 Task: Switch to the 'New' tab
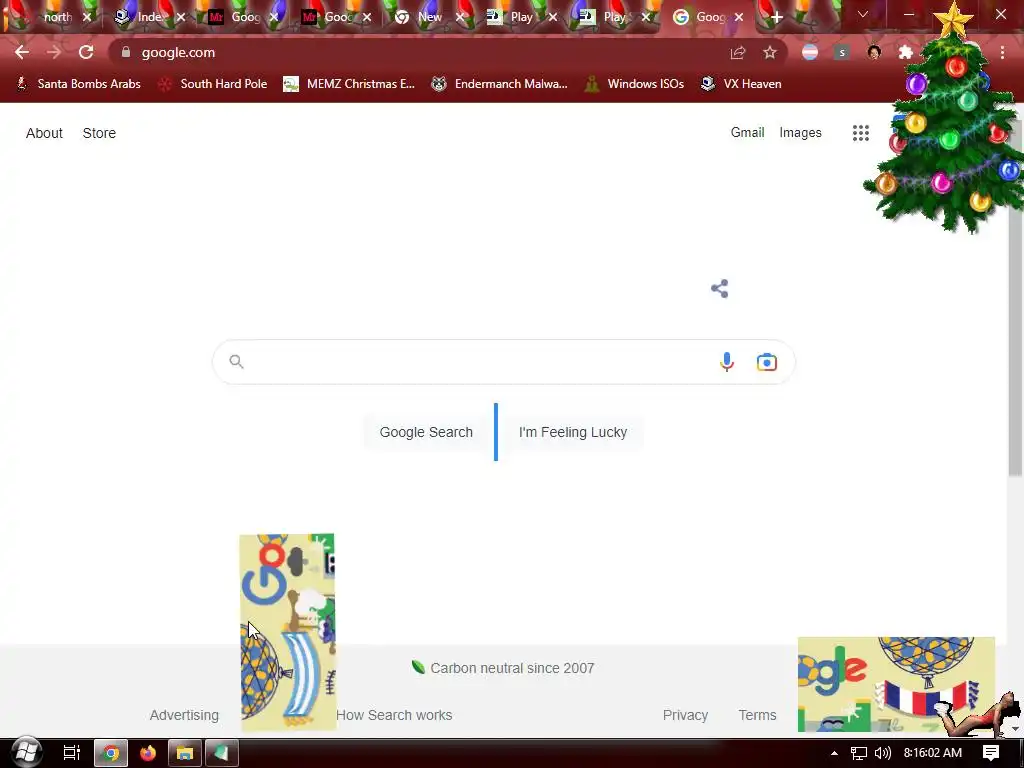428,17
